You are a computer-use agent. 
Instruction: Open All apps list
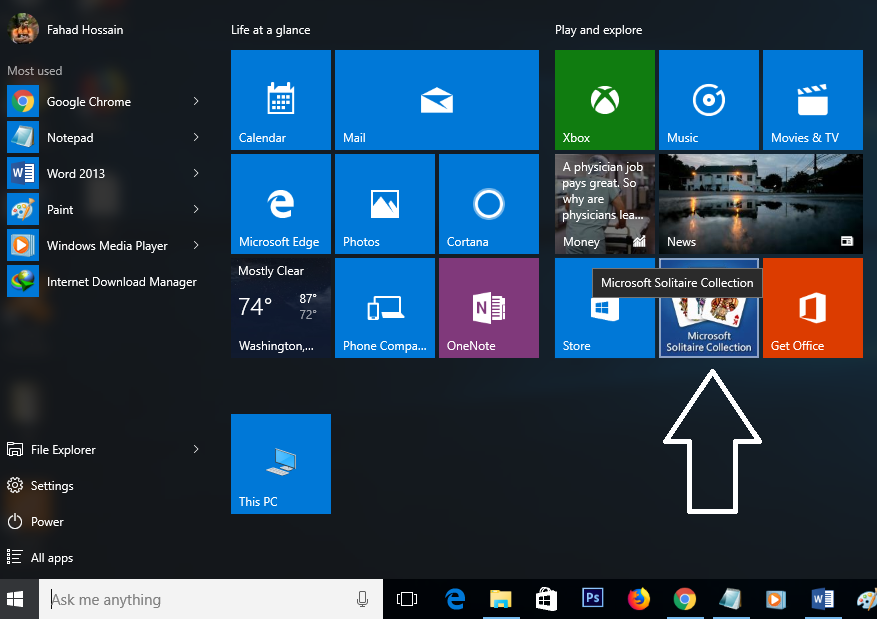(52, 558)
